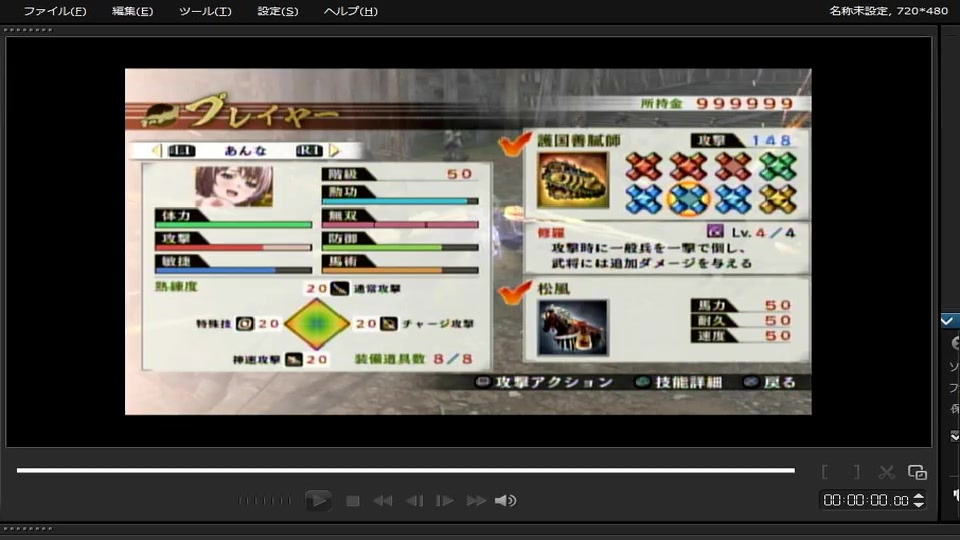Click the blue-highlighted chevron in right panel
Screen dimensions: 960x540
(x=948, y=321)
